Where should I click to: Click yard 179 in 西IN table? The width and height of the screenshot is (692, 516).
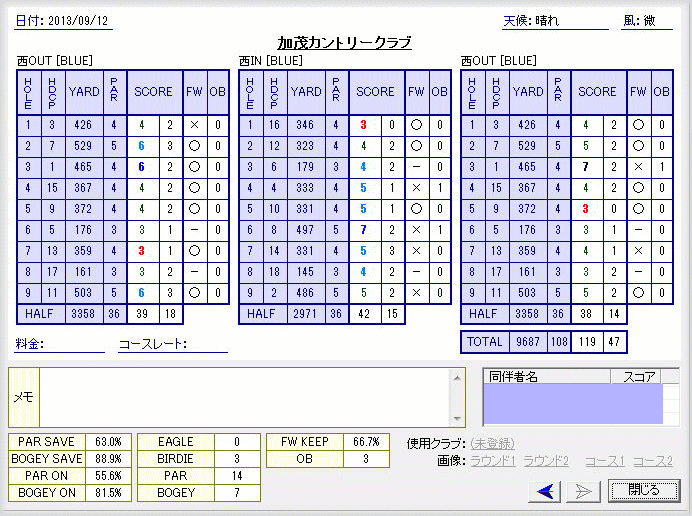click(305, 167)
